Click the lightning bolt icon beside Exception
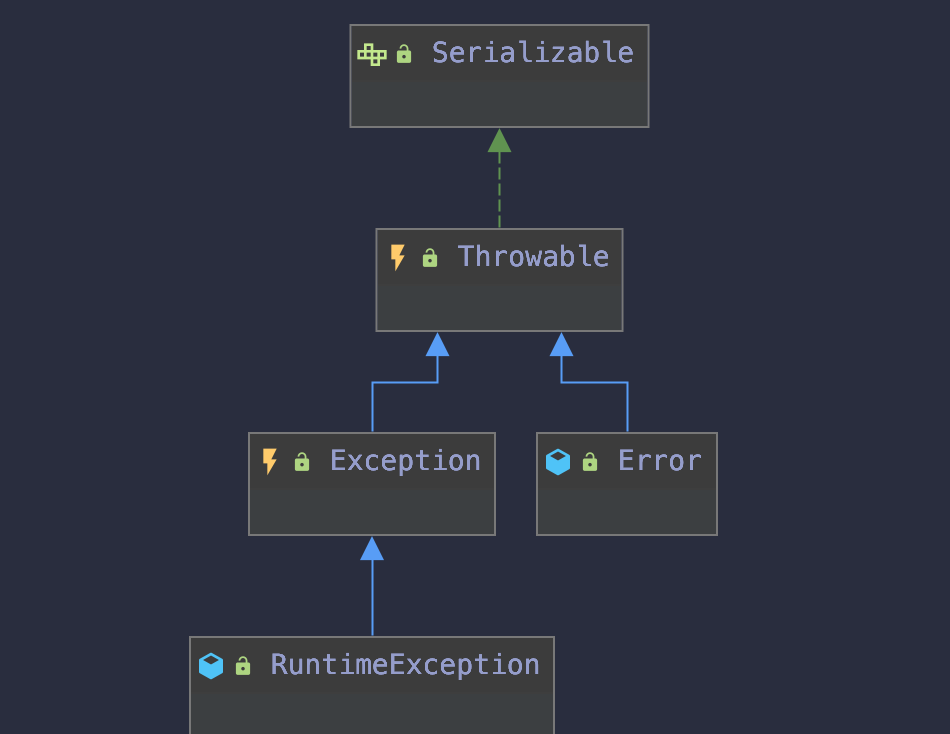 [270, 461]
